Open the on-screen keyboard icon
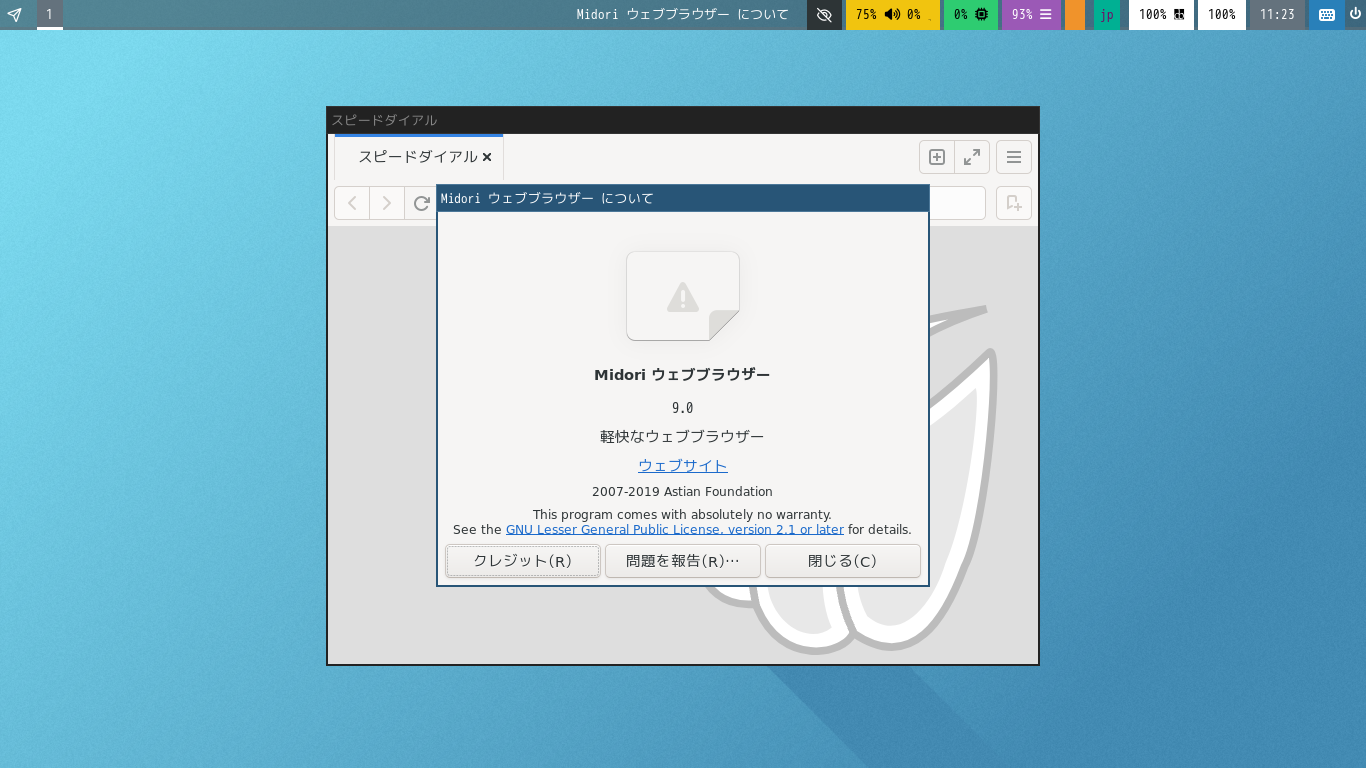Image resolution: width=1366 pixels, height=768 pixels. (1327, 15)
